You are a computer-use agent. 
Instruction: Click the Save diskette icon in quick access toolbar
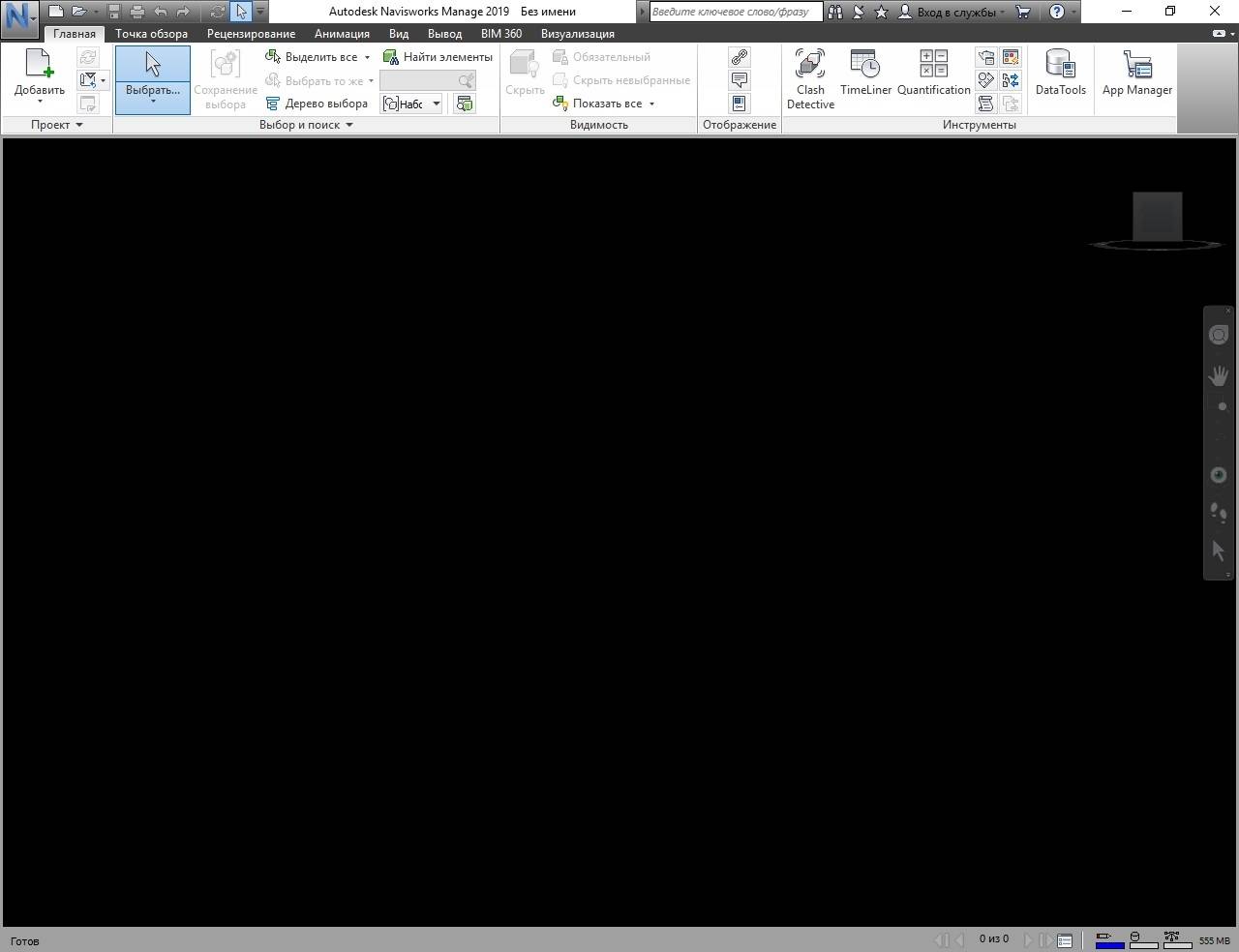coord(114,12)
